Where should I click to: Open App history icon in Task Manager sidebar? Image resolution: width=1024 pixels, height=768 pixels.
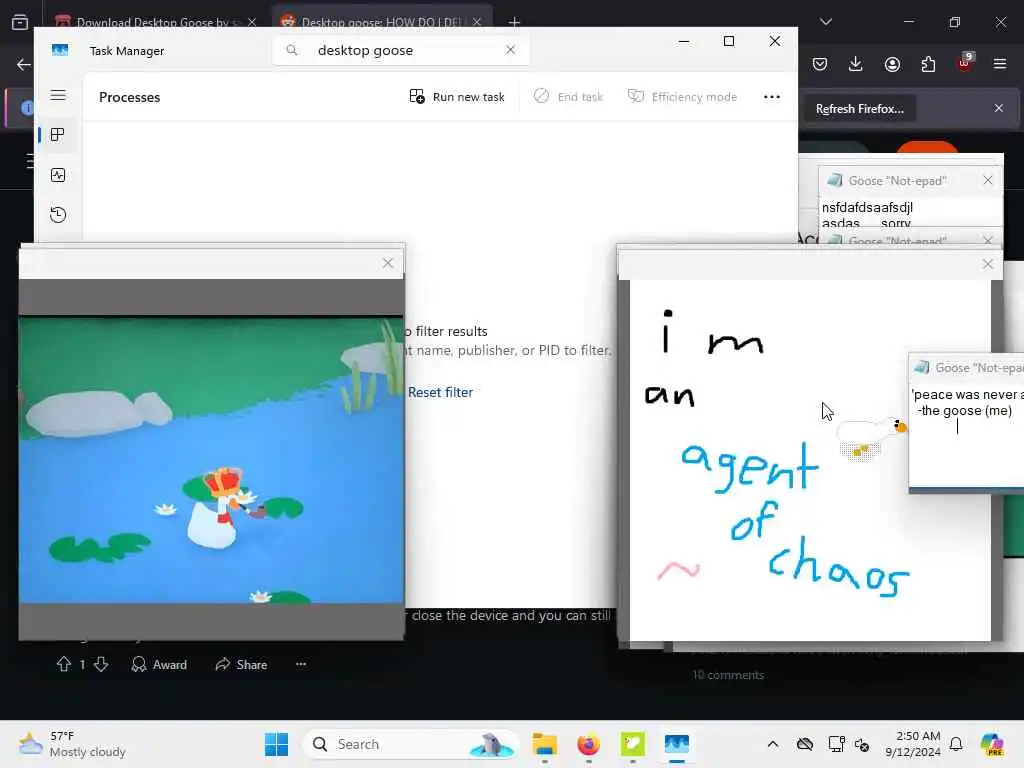tap(58, 215)
